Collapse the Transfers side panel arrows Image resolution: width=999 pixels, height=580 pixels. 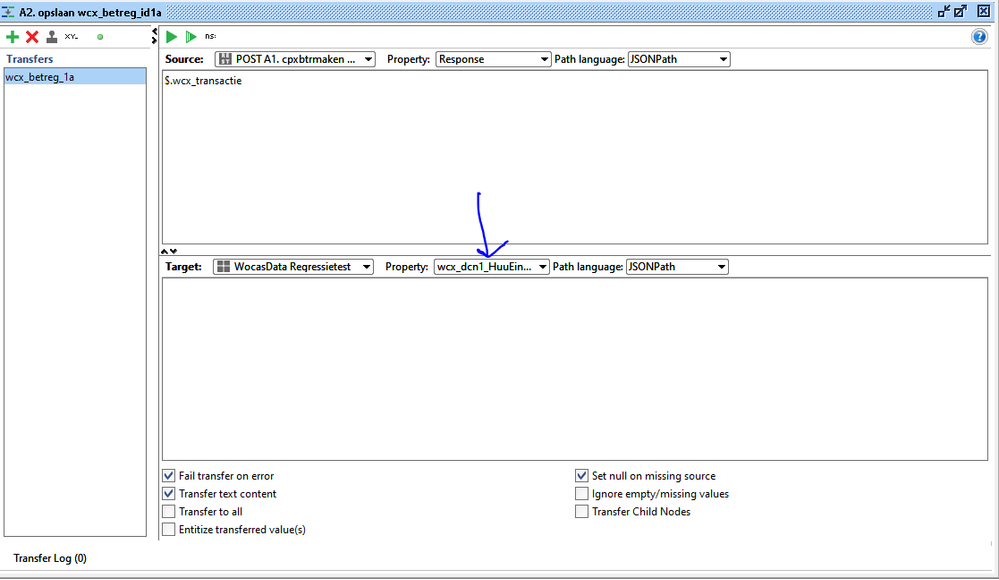(x=154, y=36)
